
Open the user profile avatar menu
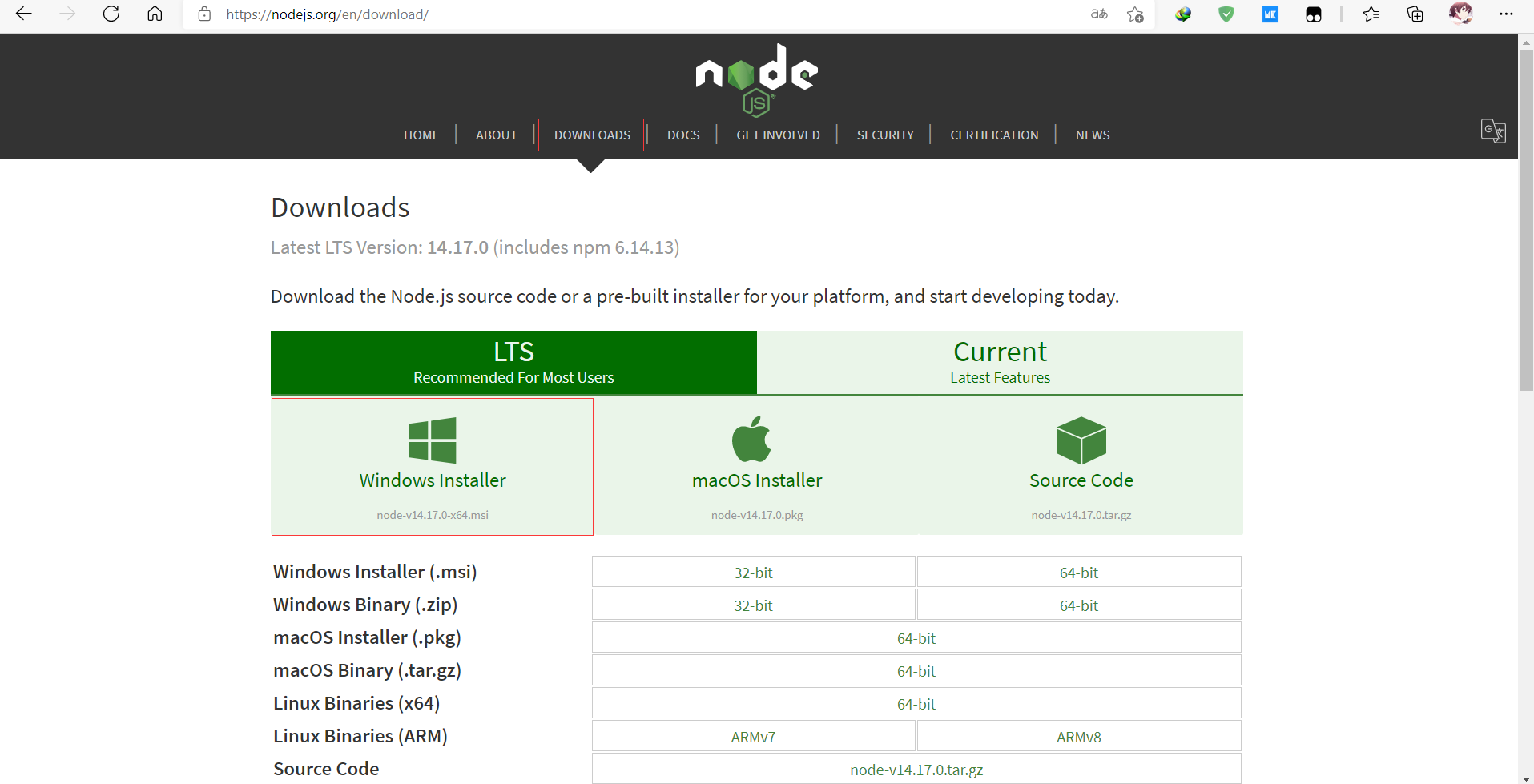tap(1460, 14)
